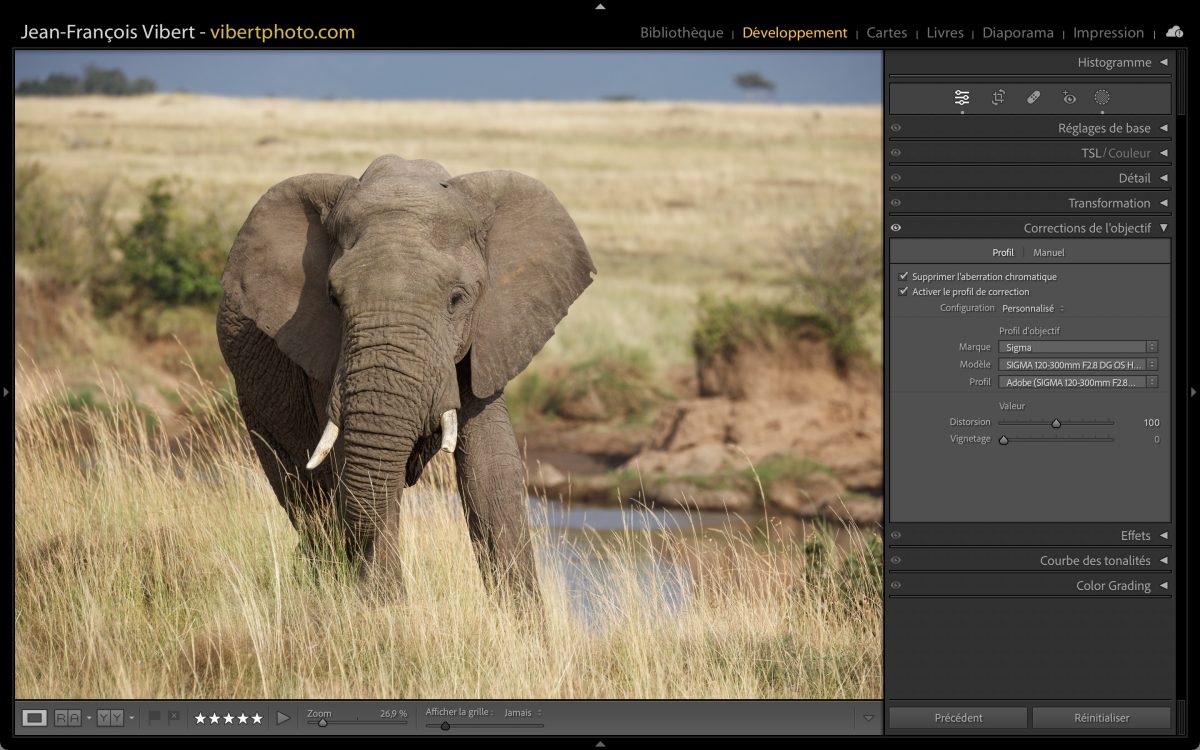This screenshot has width=1200, height=750.
Task: Toggle Activer le profil de correction checkbox
Action: point(904,291)
